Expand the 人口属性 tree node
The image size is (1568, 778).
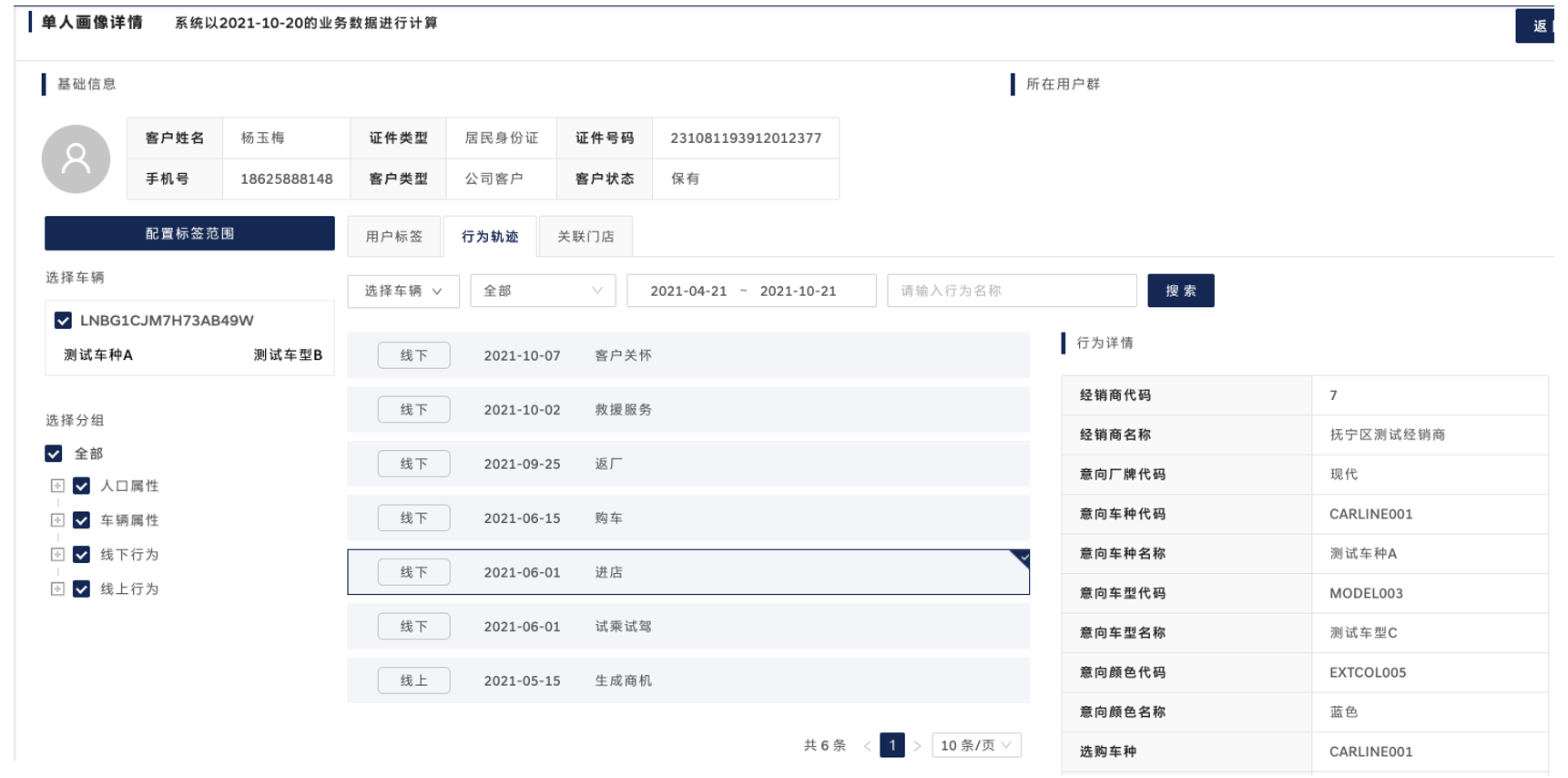coord(57,486)
